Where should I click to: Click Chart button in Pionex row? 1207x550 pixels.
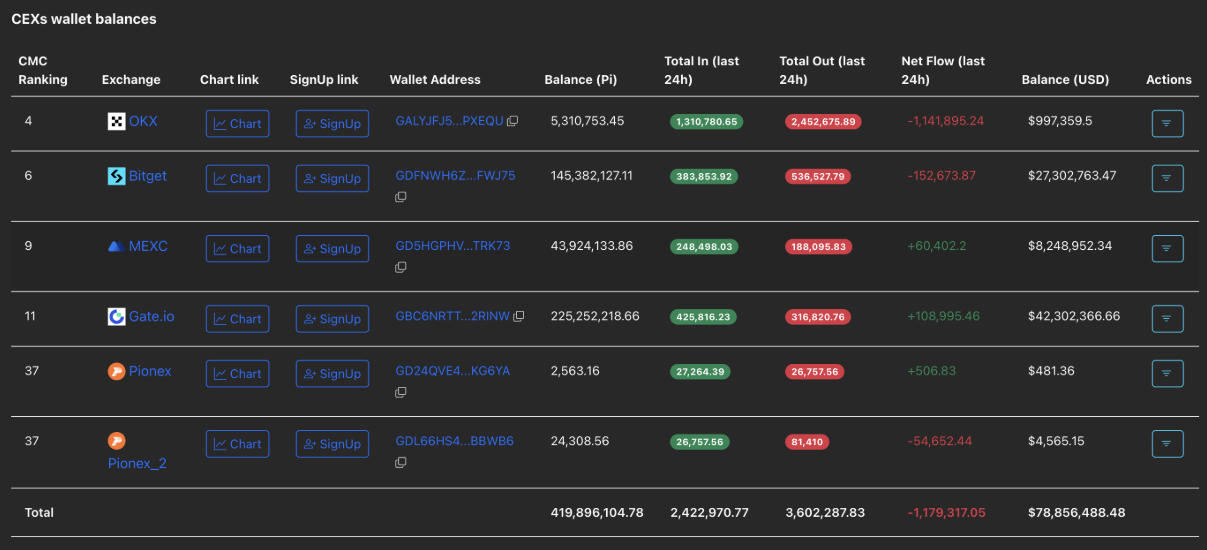click(x=237, y=373)
